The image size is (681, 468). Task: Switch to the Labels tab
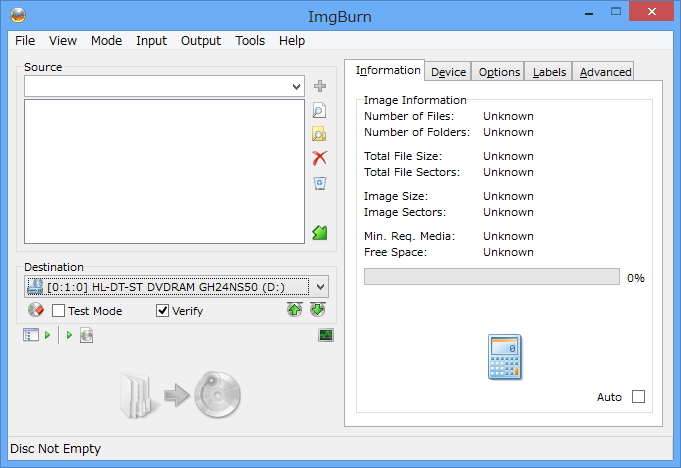click(x=549, y=72)
